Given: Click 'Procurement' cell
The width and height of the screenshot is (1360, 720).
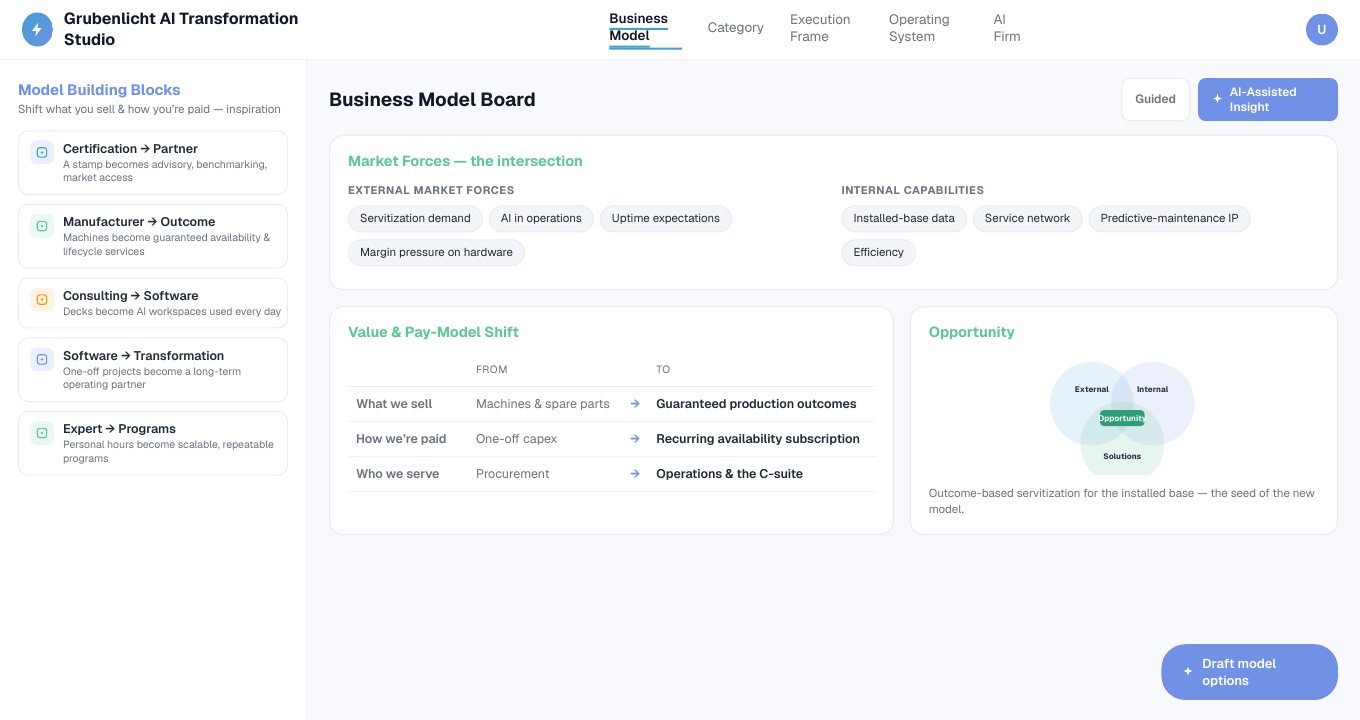Looking at the screenshot, I should point(513,474).
